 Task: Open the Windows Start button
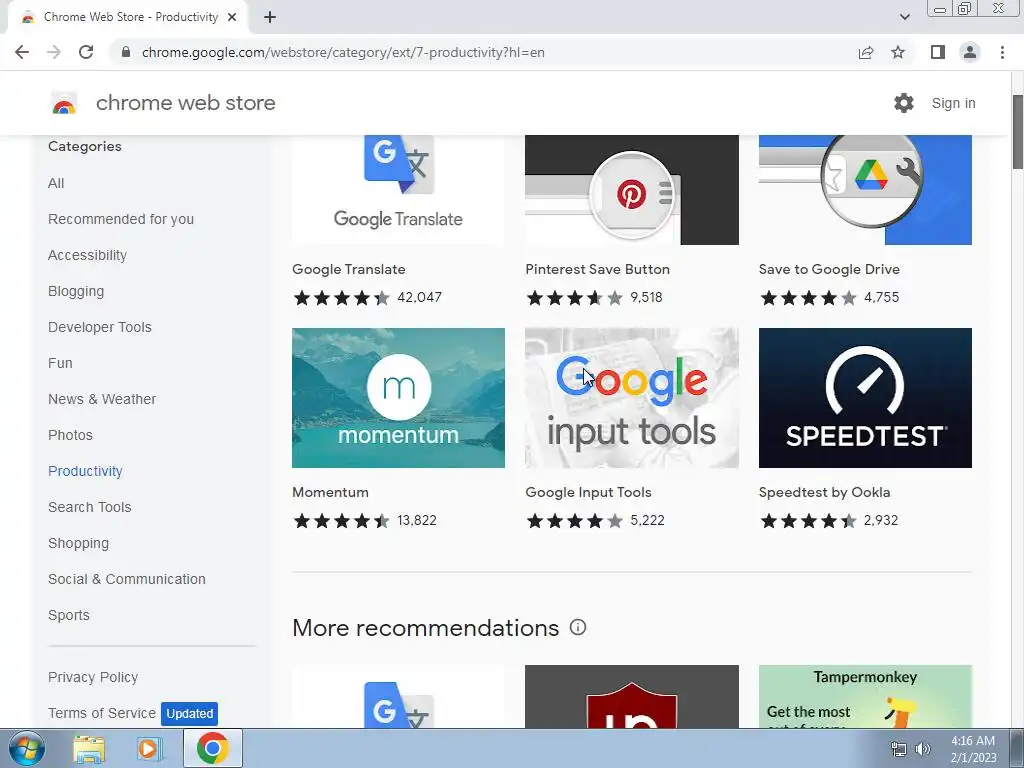click(27, 748)
